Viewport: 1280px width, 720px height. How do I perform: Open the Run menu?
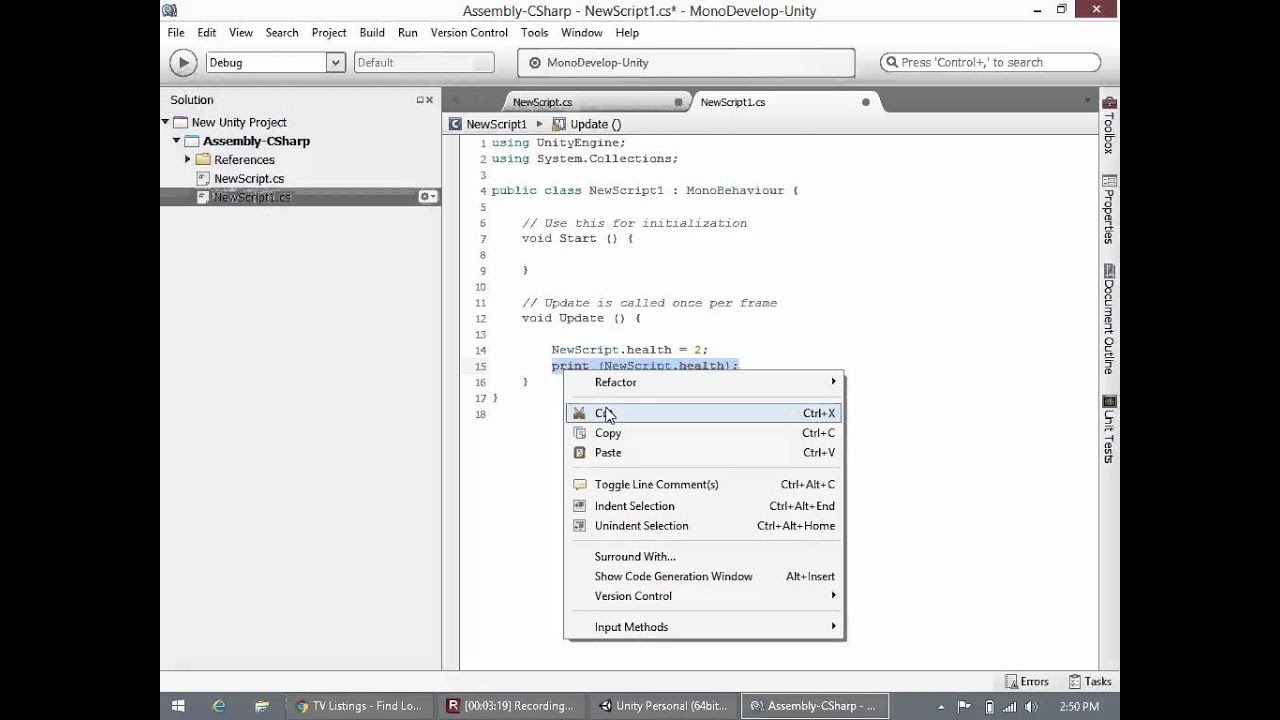[x=408, y=32]
